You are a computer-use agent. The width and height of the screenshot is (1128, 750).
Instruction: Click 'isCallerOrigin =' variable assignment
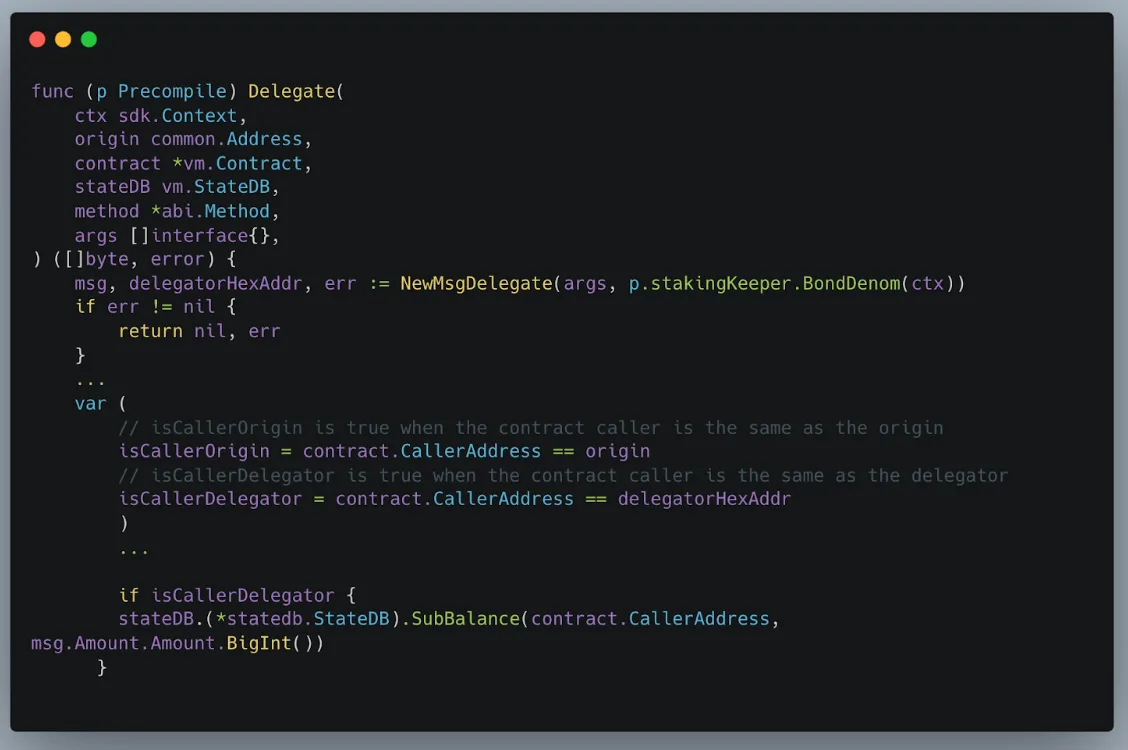(x=205, y=451)
